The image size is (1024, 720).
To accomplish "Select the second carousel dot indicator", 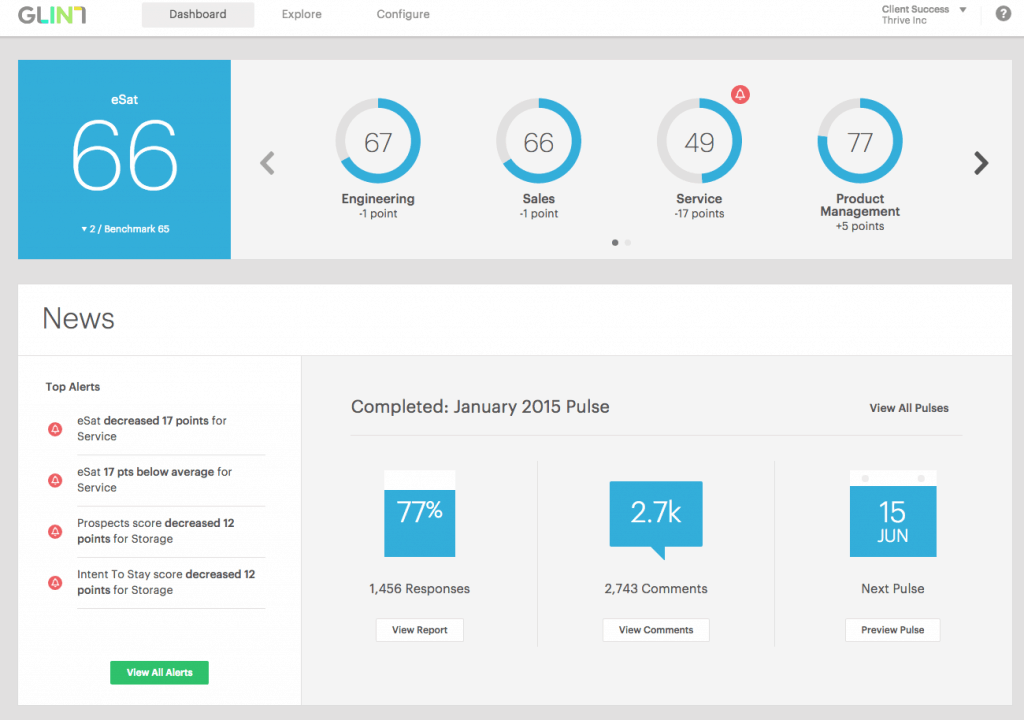I will tap(628, 242).
